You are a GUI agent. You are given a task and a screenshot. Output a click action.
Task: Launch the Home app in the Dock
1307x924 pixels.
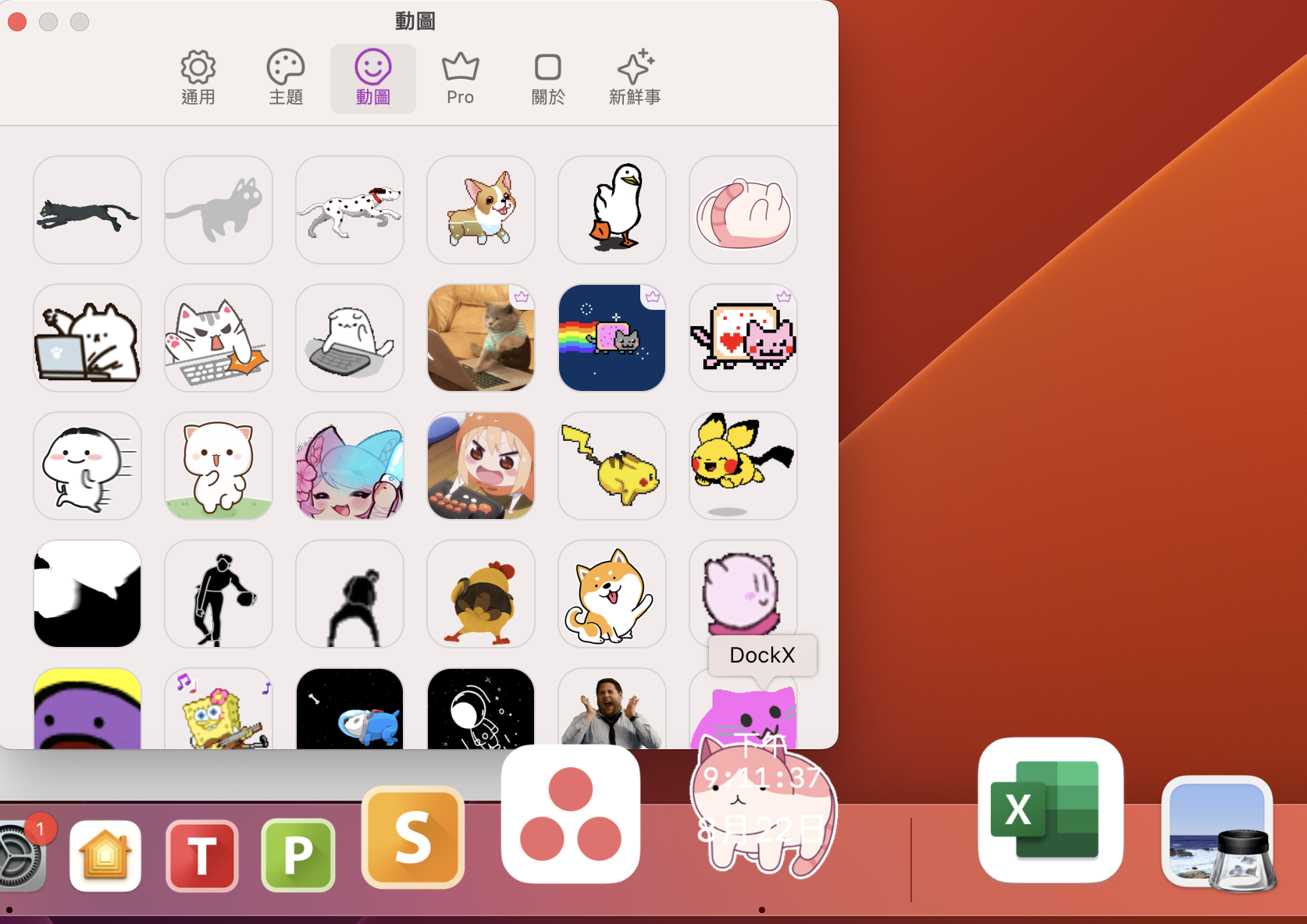pos(105,855)
